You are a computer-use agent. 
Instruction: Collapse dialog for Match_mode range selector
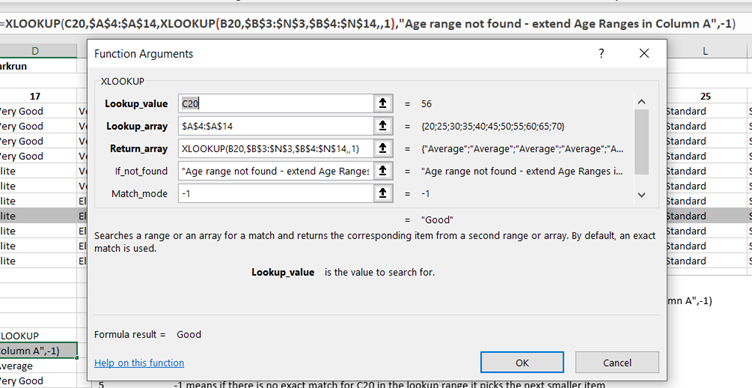pos(383,193)
